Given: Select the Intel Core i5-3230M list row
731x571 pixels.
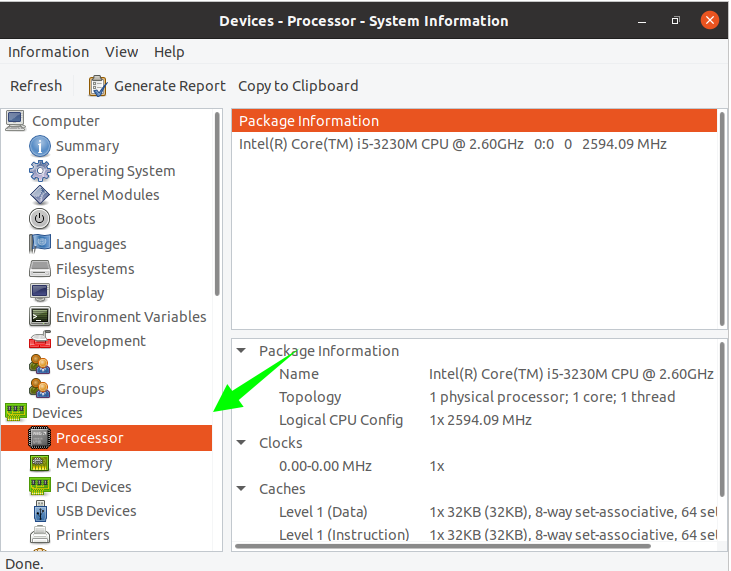Looking at the screenshot, I should (452, 144).
